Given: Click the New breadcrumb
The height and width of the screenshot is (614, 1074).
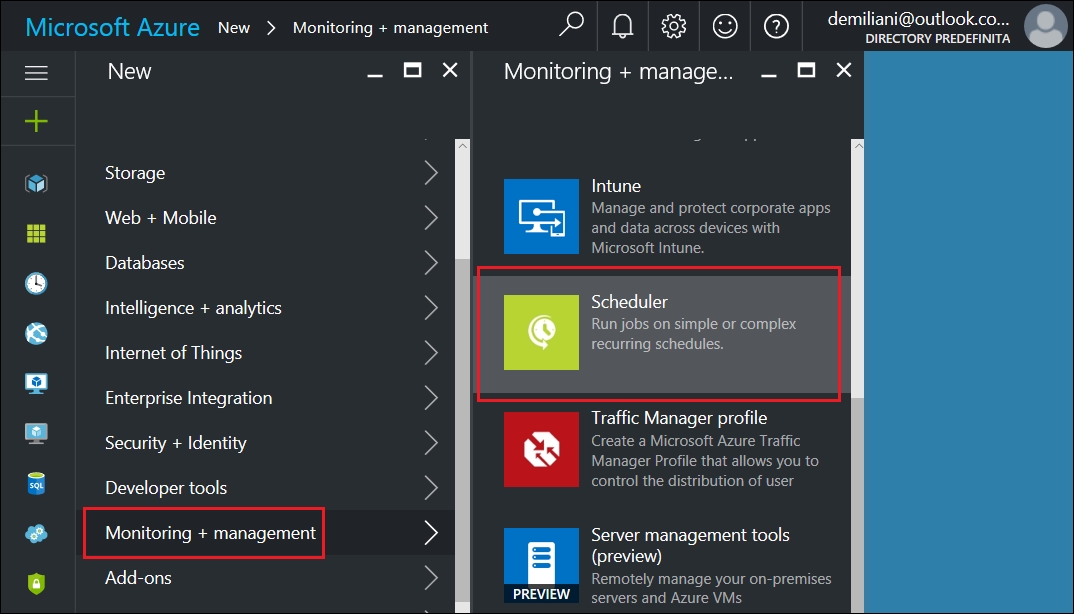Looking at the screenshot, I should (234, 27).
